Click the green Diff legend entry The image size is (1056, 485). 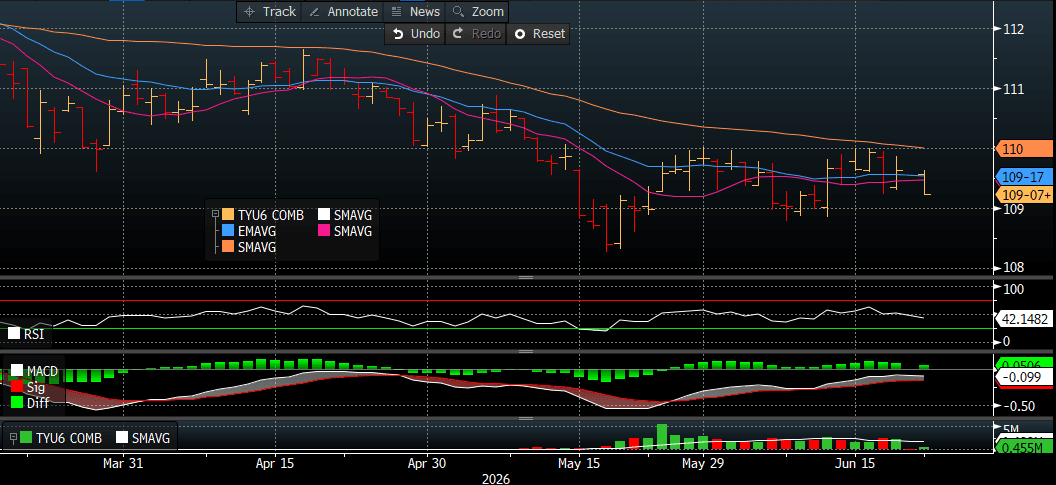(28, 403)
